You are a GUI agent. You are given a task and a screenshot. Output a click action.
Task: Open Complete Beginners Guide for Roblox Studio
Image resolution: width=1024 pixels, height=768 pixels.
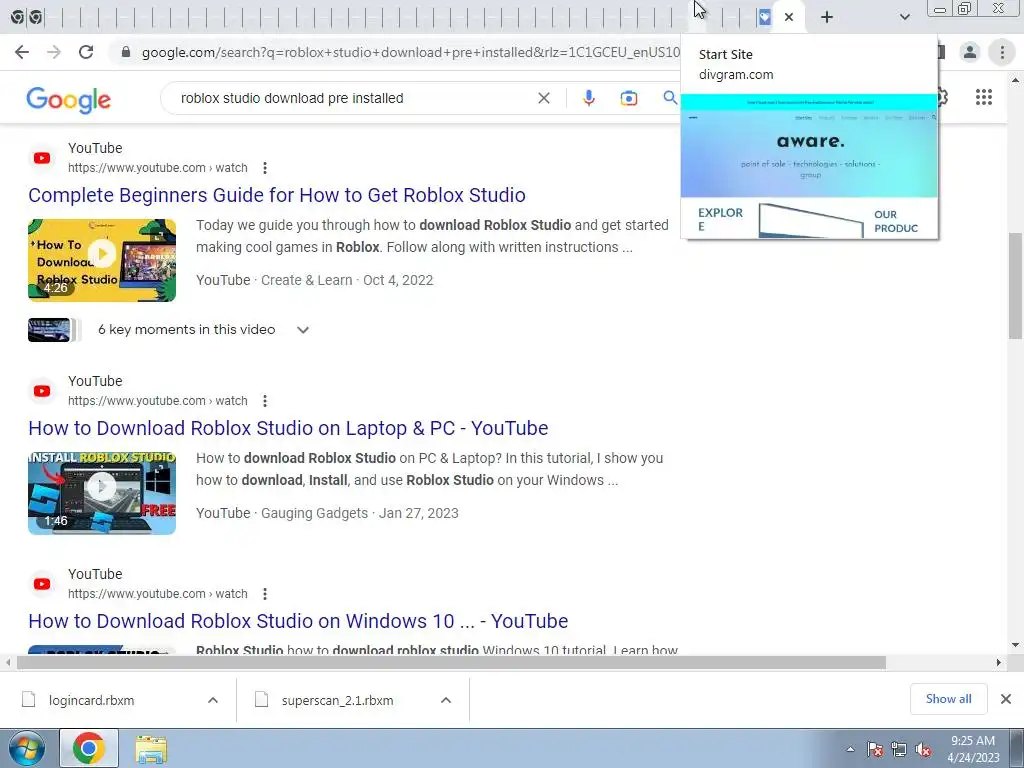277,195
